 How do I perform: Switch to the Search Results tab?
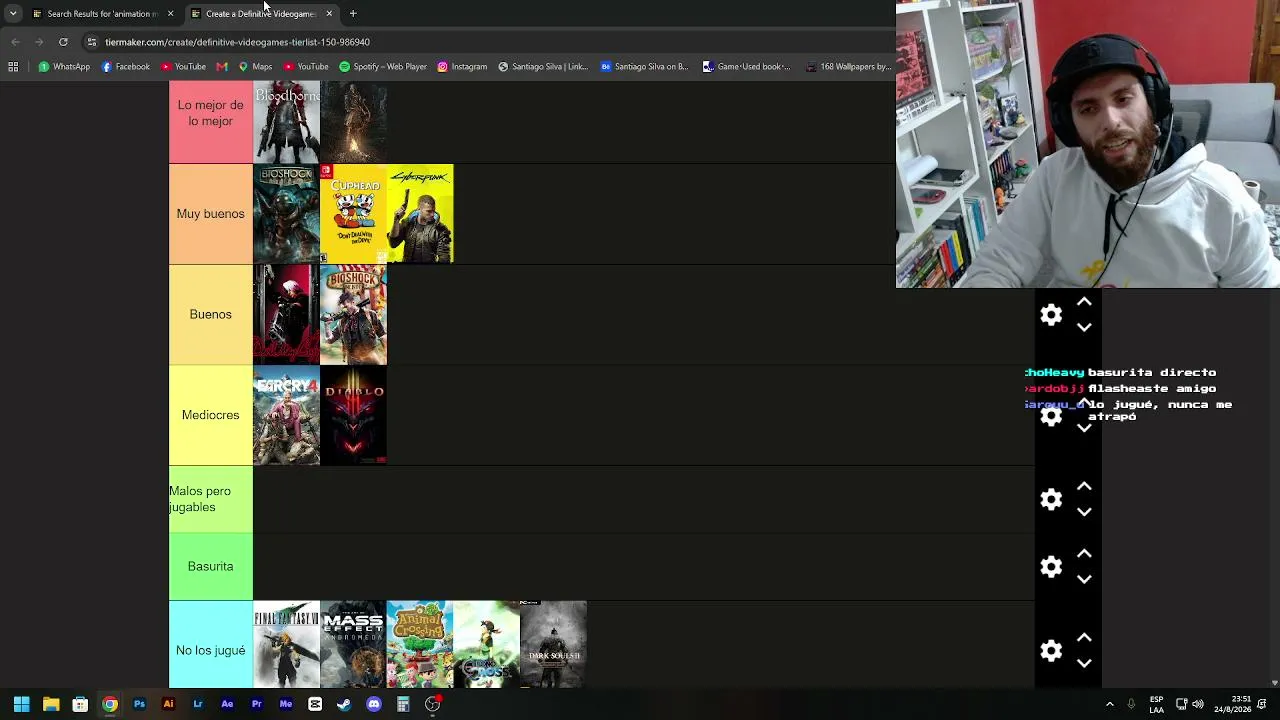click(x=96, y=14)
